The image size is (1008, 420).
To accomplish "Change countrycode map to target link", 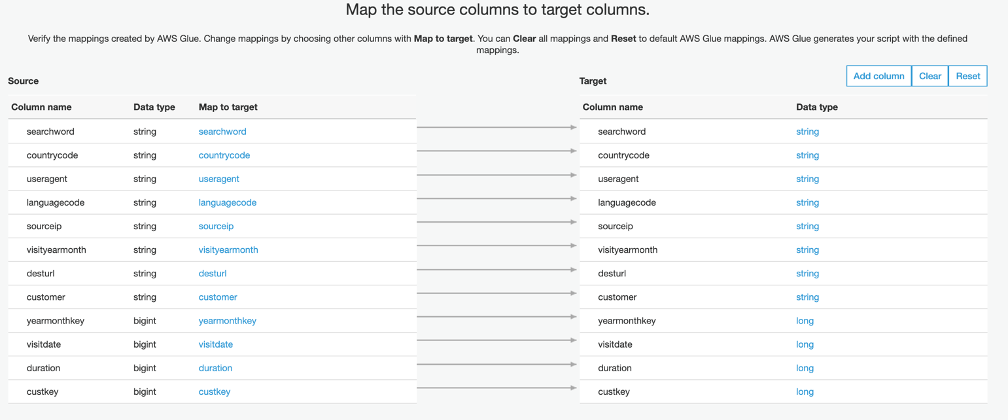I will [x=224, y=155].
